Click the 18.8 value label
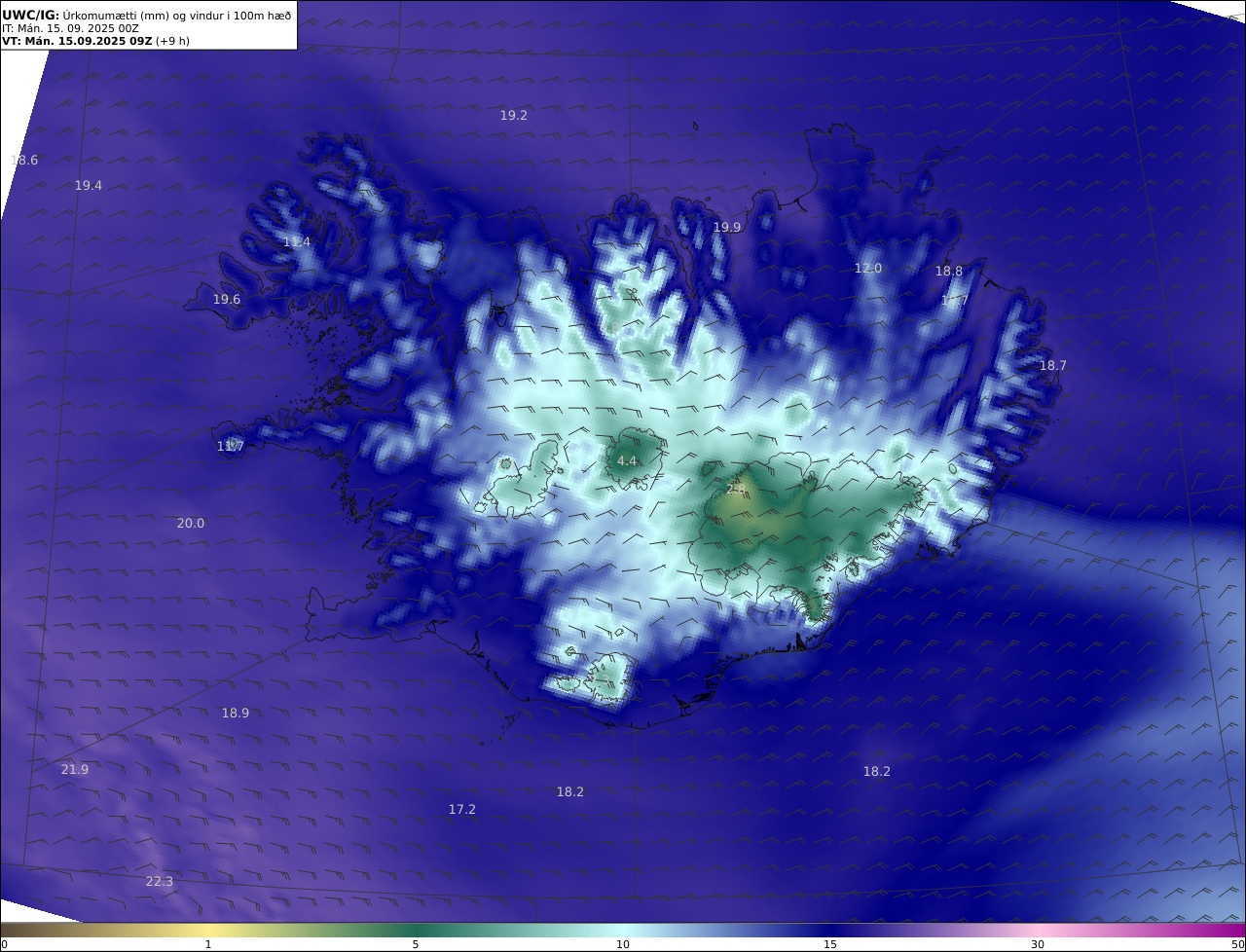Viewport: 1246px width, 952px height. pyautogui.click(x=949, y=272)
